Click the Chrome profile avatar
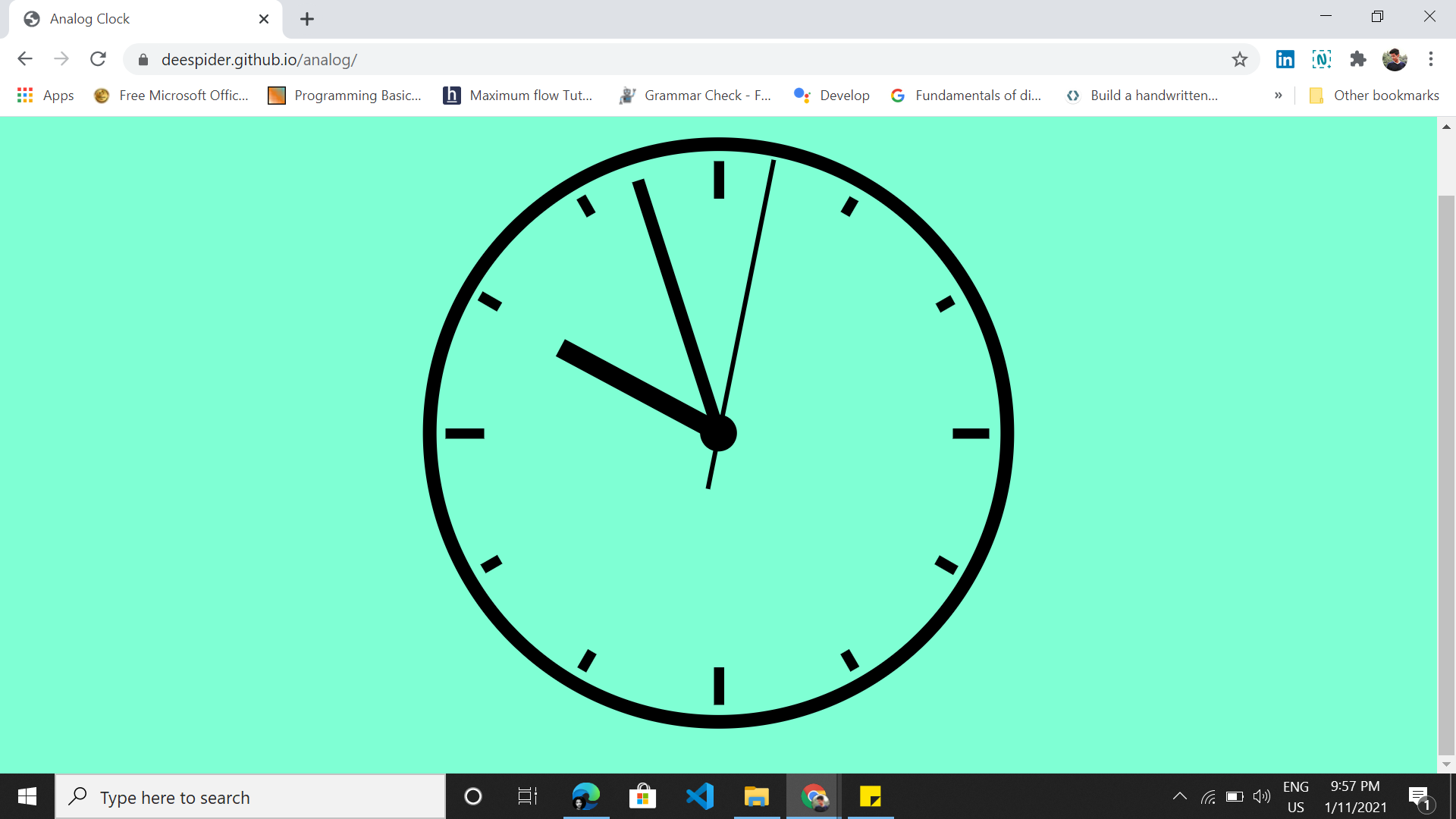1456x819 pixels. point(1395,59)
